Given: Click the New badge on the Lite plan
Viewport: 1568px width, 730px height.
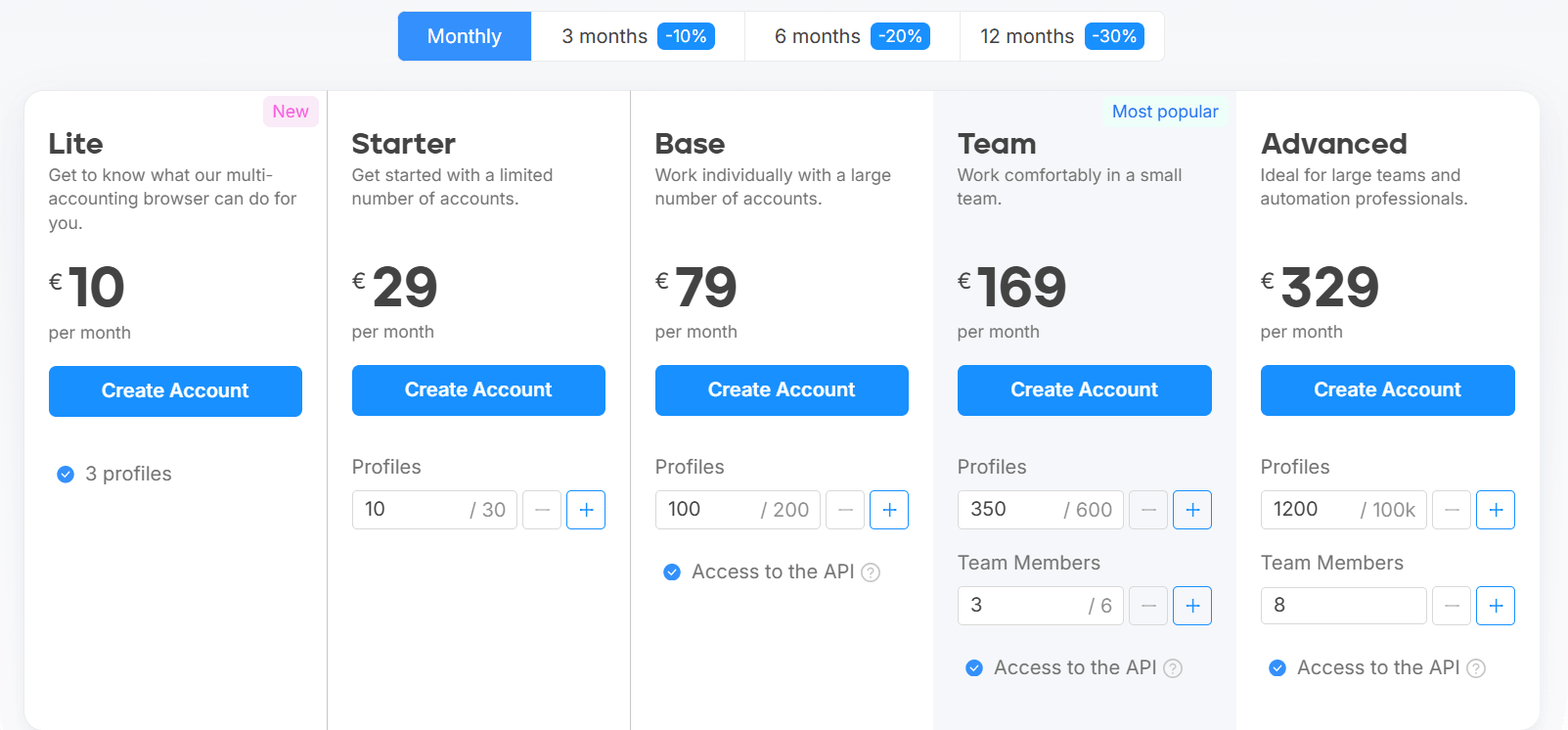Looking at the screenshot, I should [x=291, y=111].
